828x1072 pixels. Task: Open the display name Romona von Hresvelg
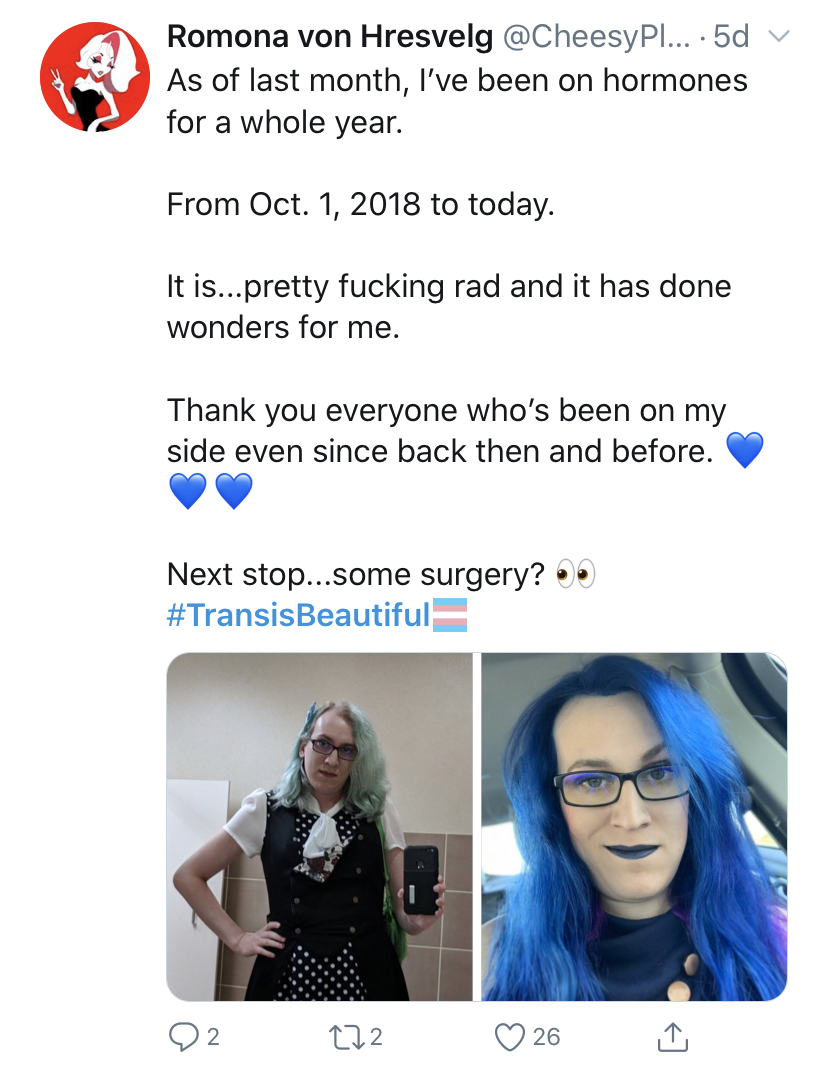330,36
